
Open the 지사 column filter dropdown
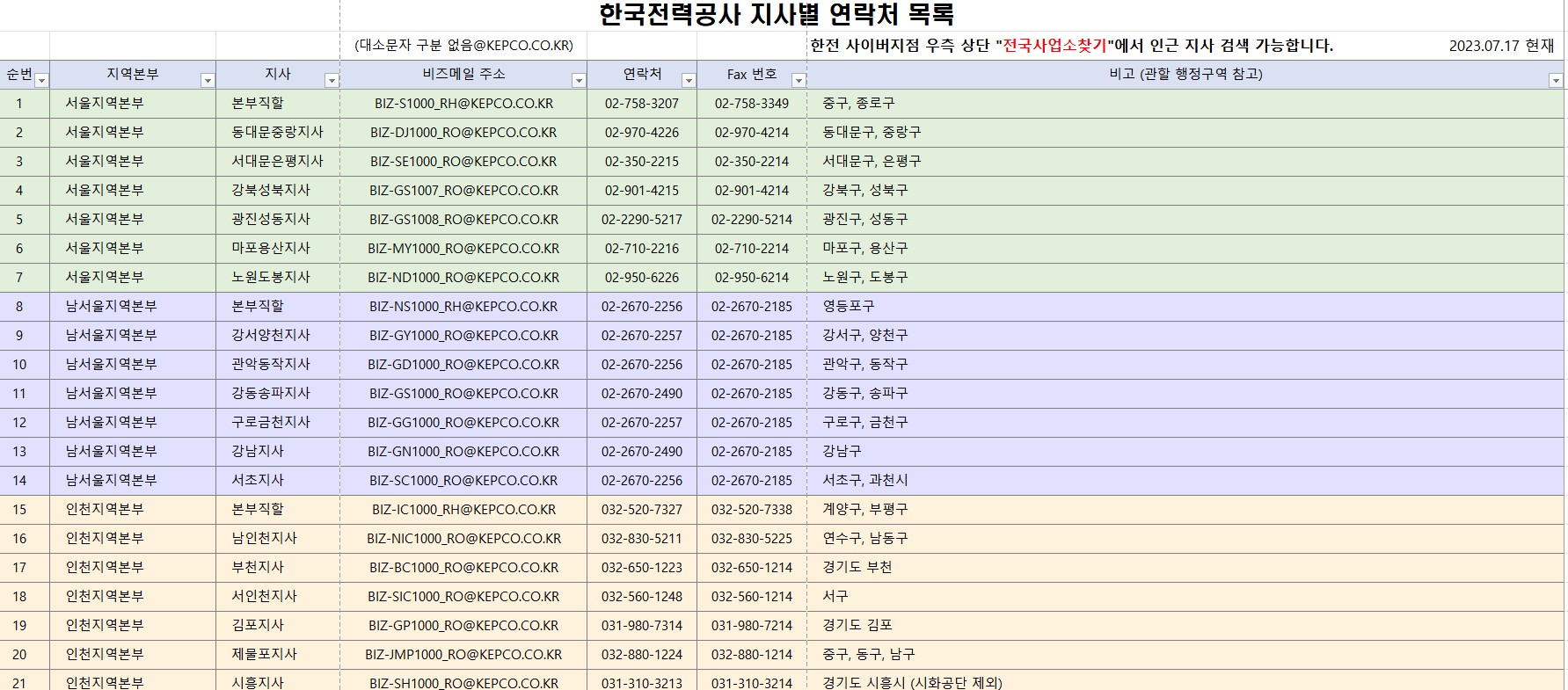click(332, 80)
